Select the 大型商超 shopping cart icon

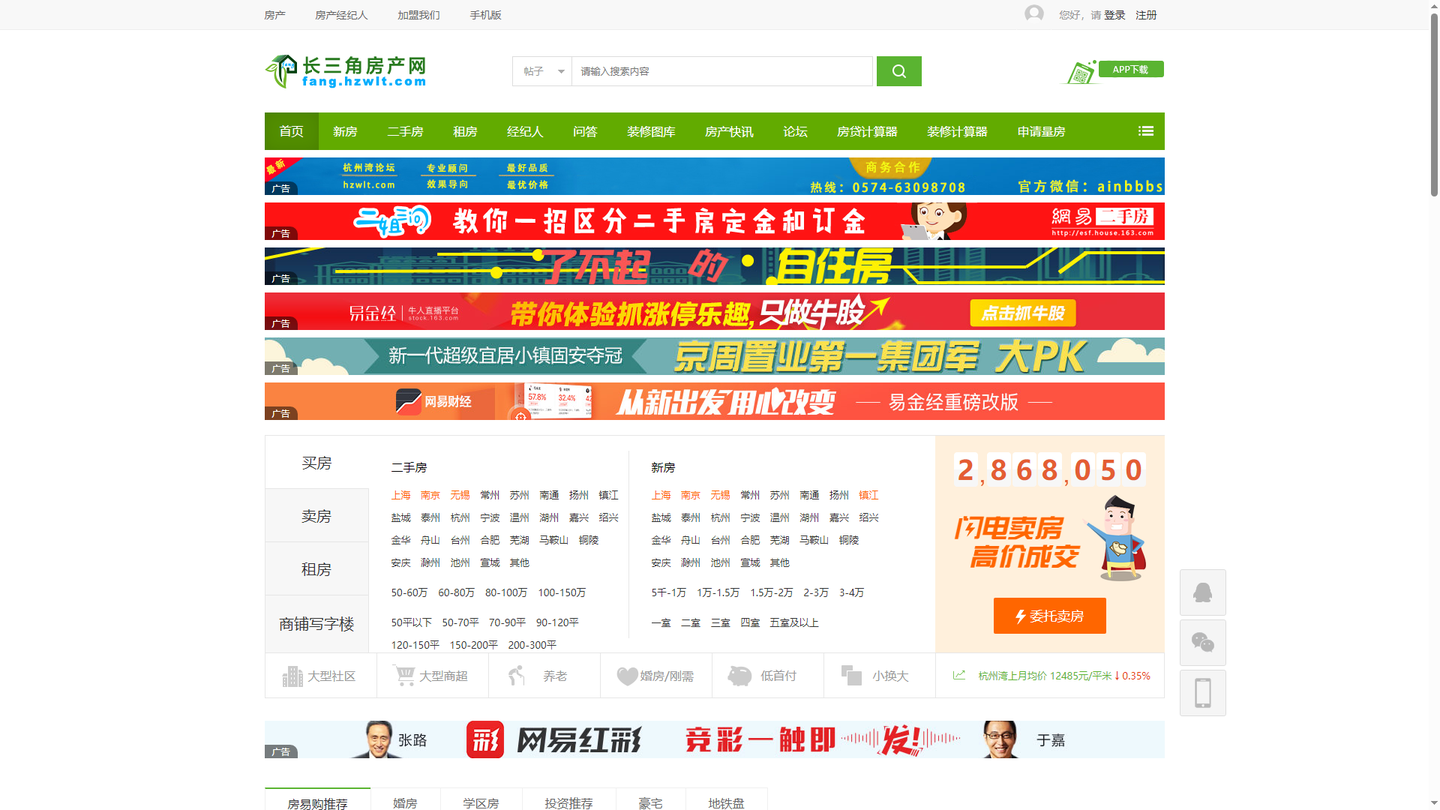coord(404,675)
